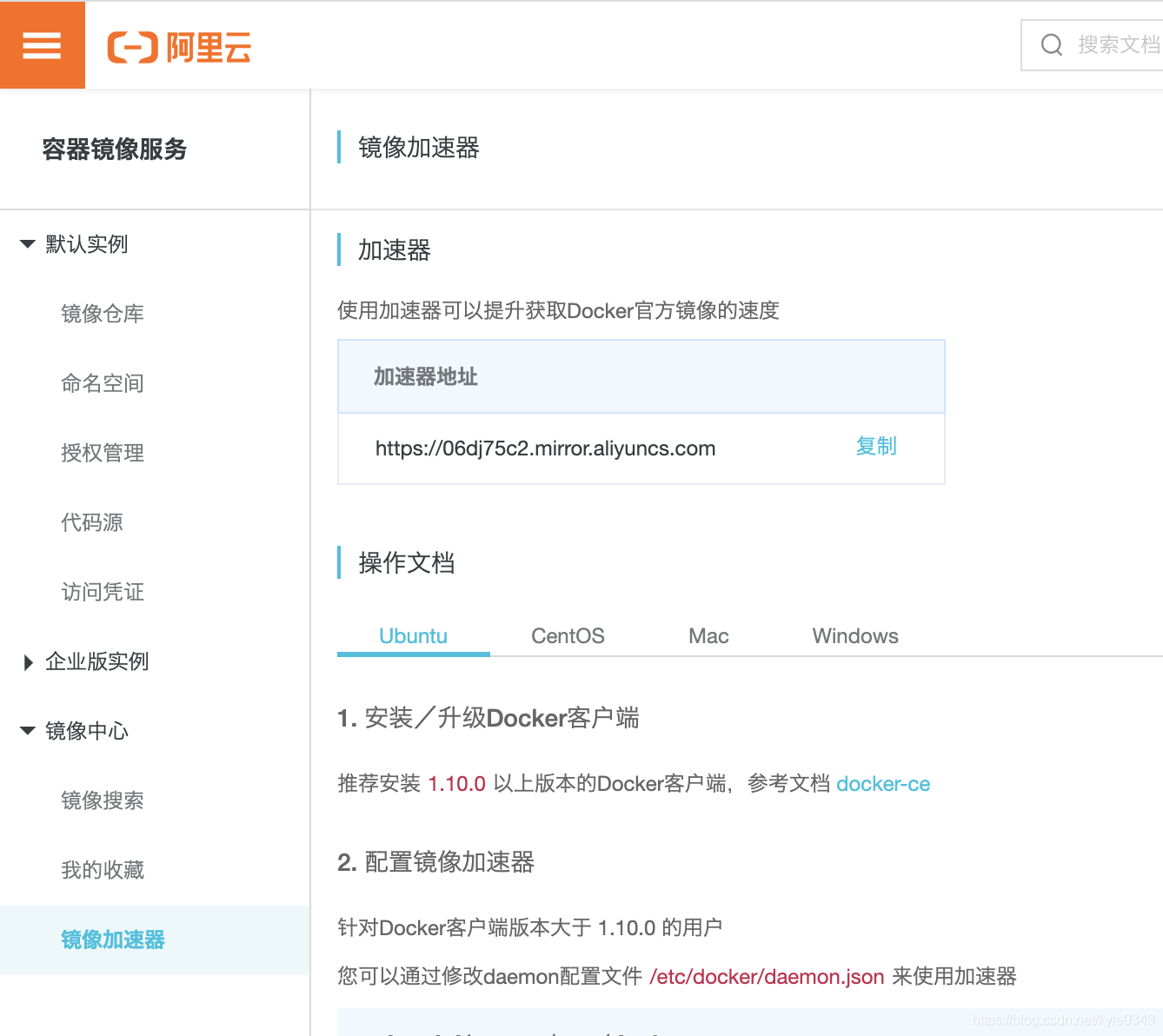Click the /etc/docker/daemon.json path text
Viewport: 1163px width, 1036px height.
pyautogui.click(x=767, y=977)
